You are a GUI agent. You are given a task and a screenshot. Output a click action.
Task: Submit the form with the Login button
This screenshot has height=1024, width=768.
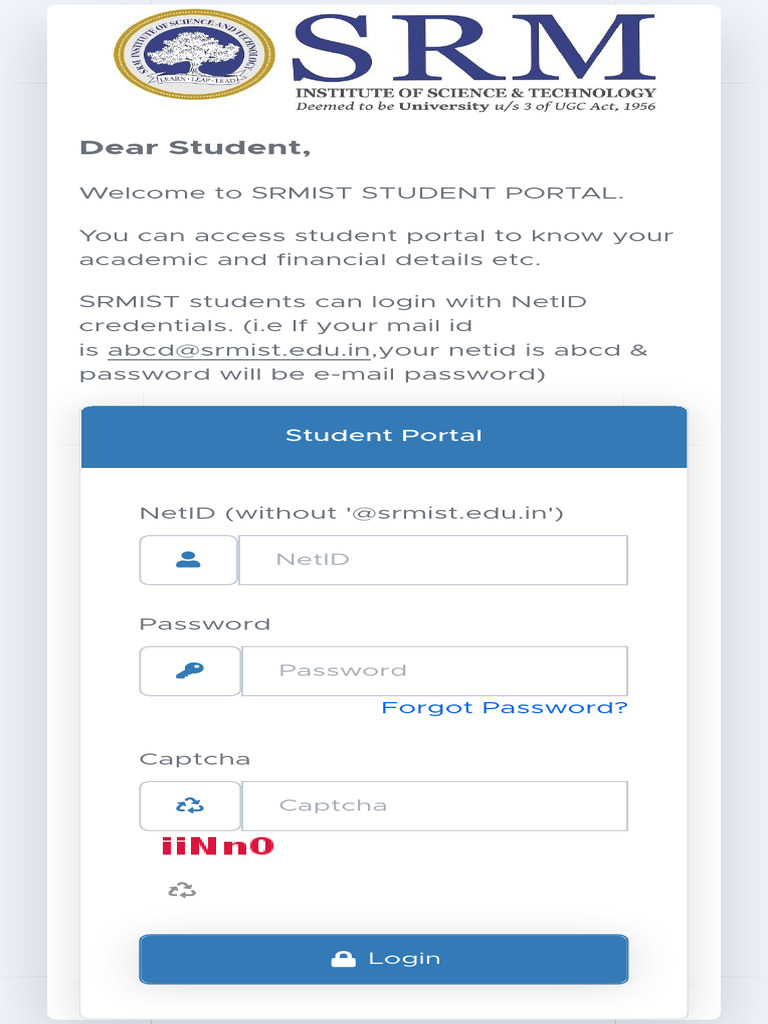(384, 959)
